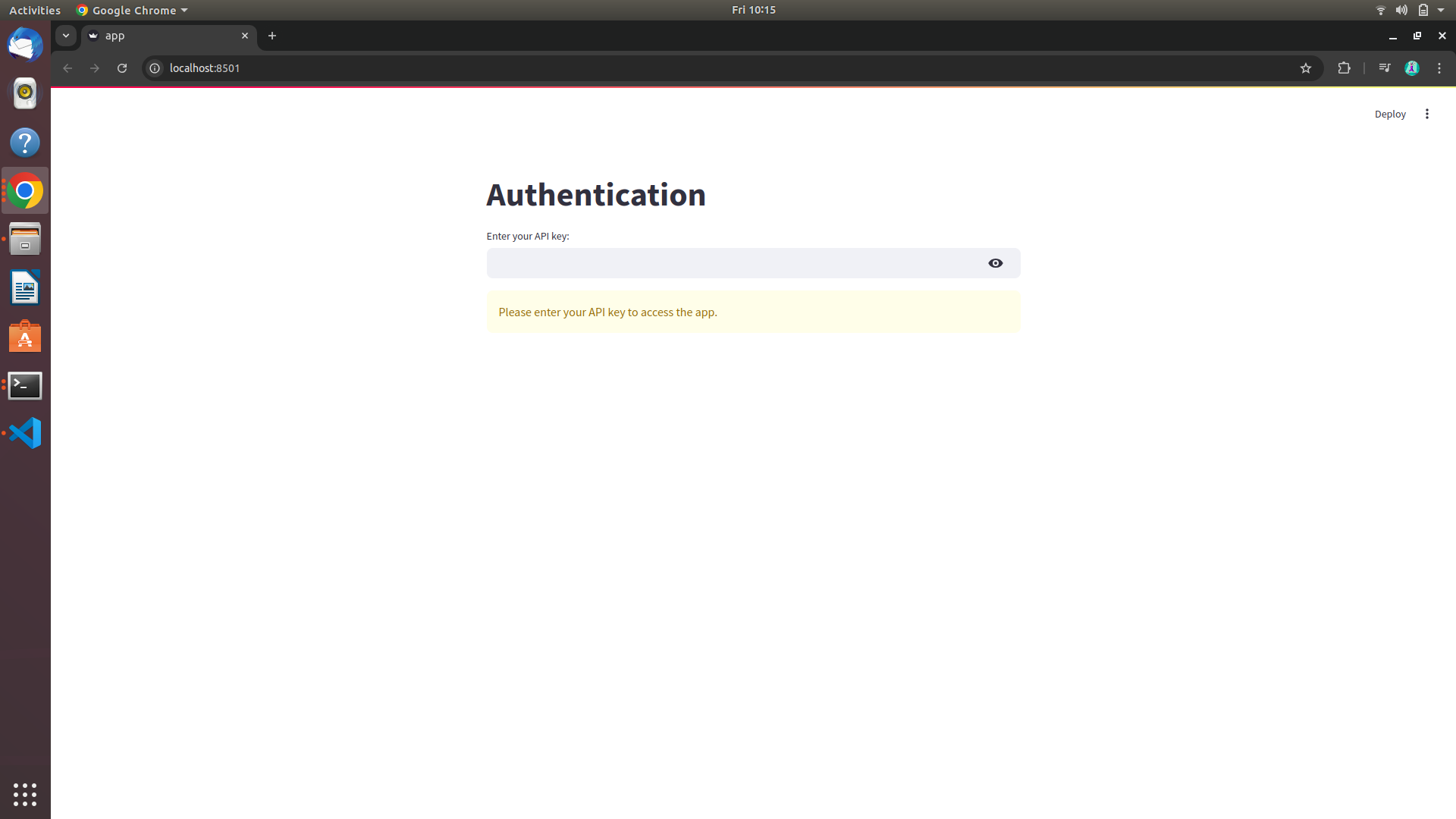Screen dimensions: 1456x819
Task: Open Chrome profile avatar
Action: (x=1411, y=68)
